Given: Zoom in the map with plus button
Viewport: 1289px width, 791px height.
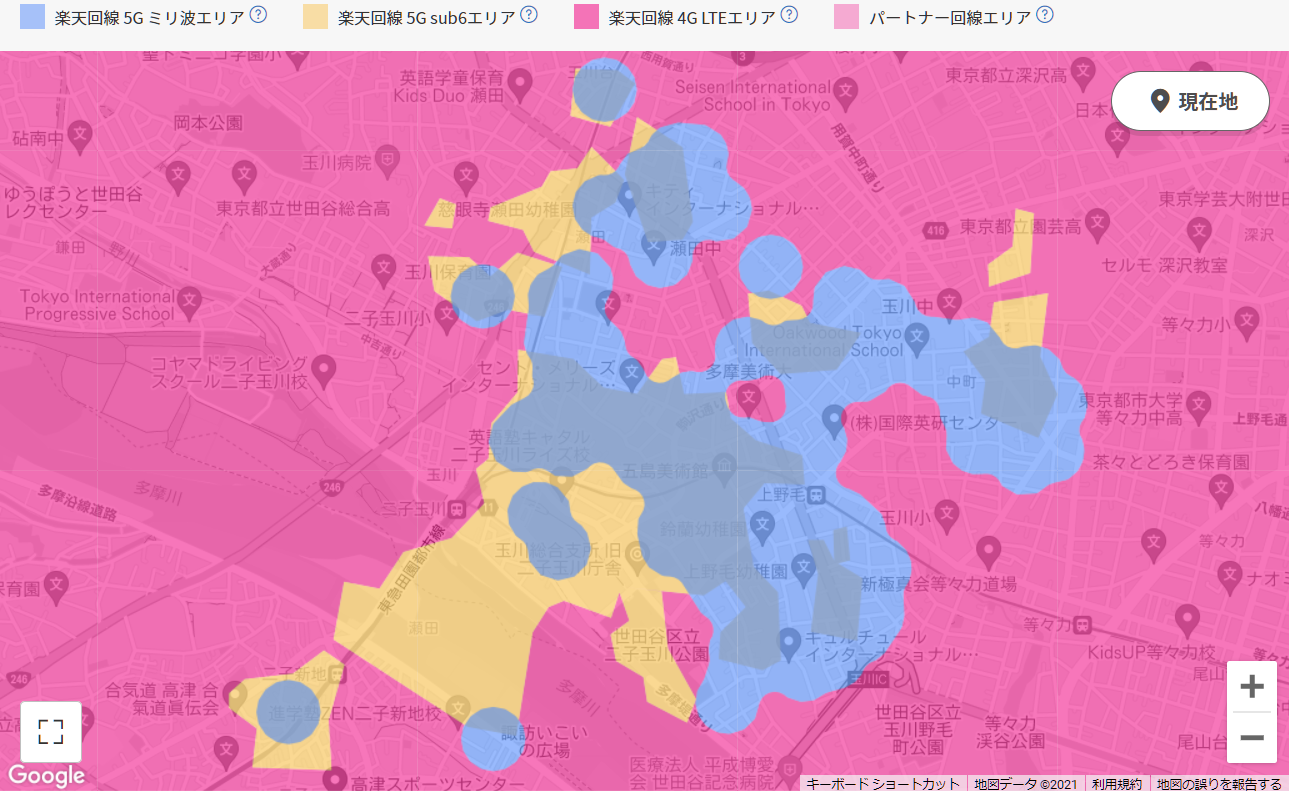Looking at the screenshot, I should (x=1251, y=687).
